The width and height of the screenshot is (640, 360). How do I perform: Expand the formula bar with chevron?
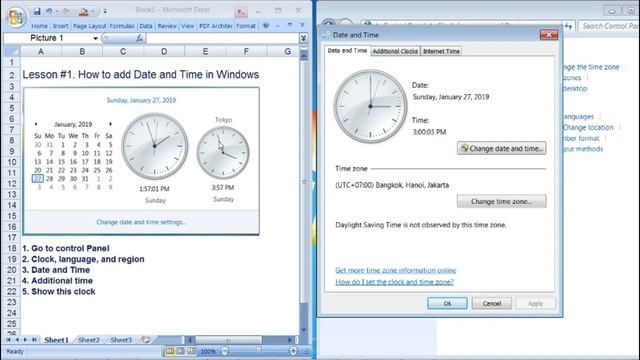pos(303,38)
